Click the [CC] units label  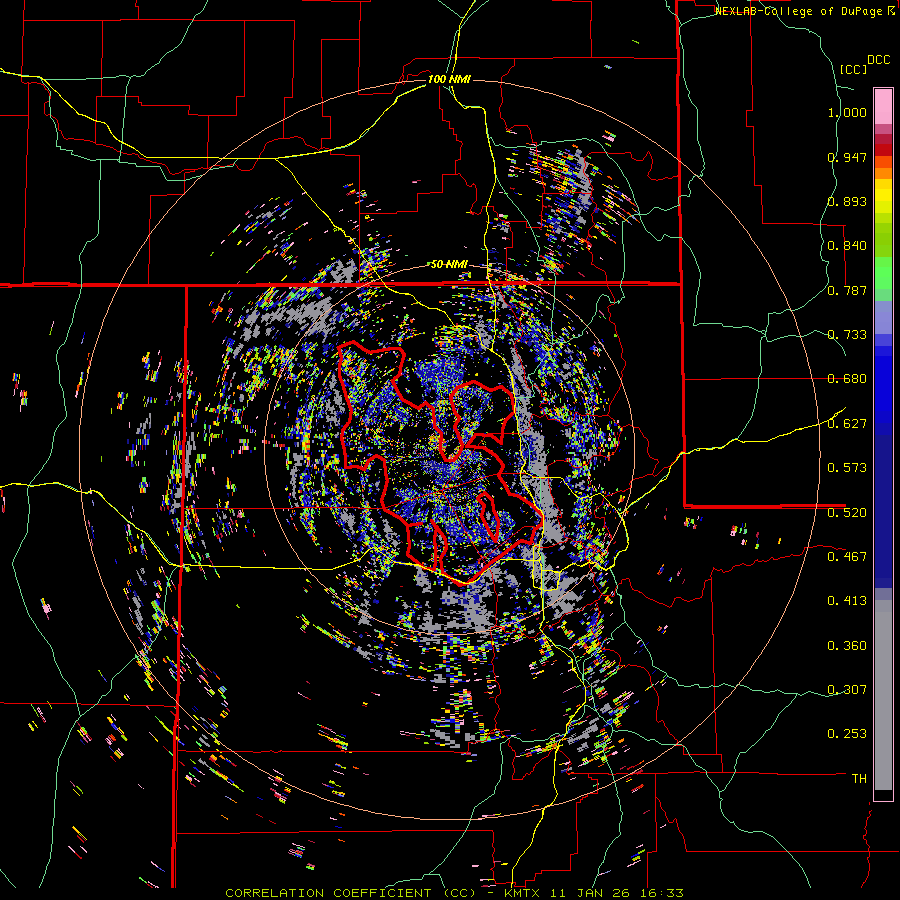pos(853,69)
